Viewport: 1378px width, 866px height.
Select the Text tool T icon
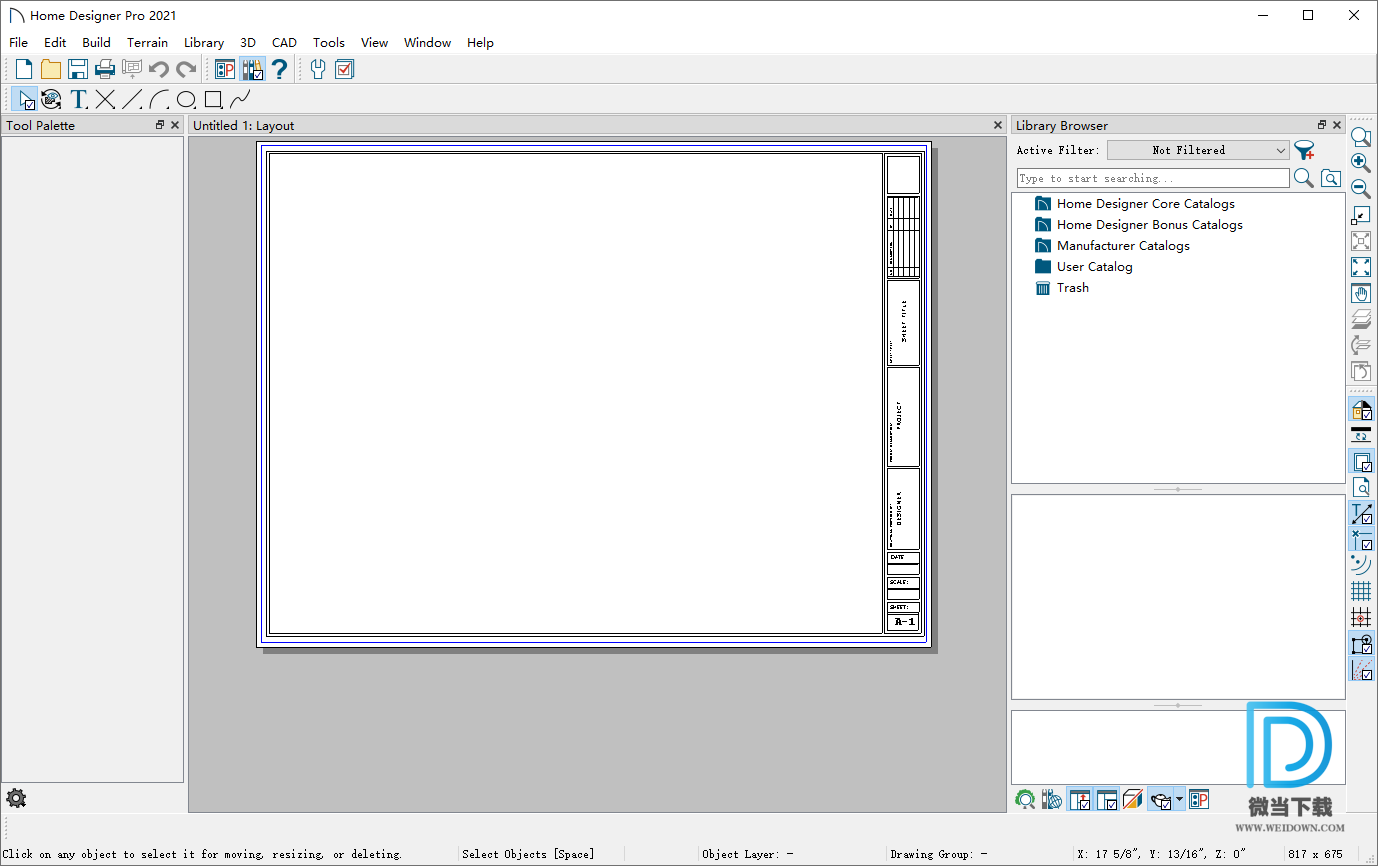78,99
